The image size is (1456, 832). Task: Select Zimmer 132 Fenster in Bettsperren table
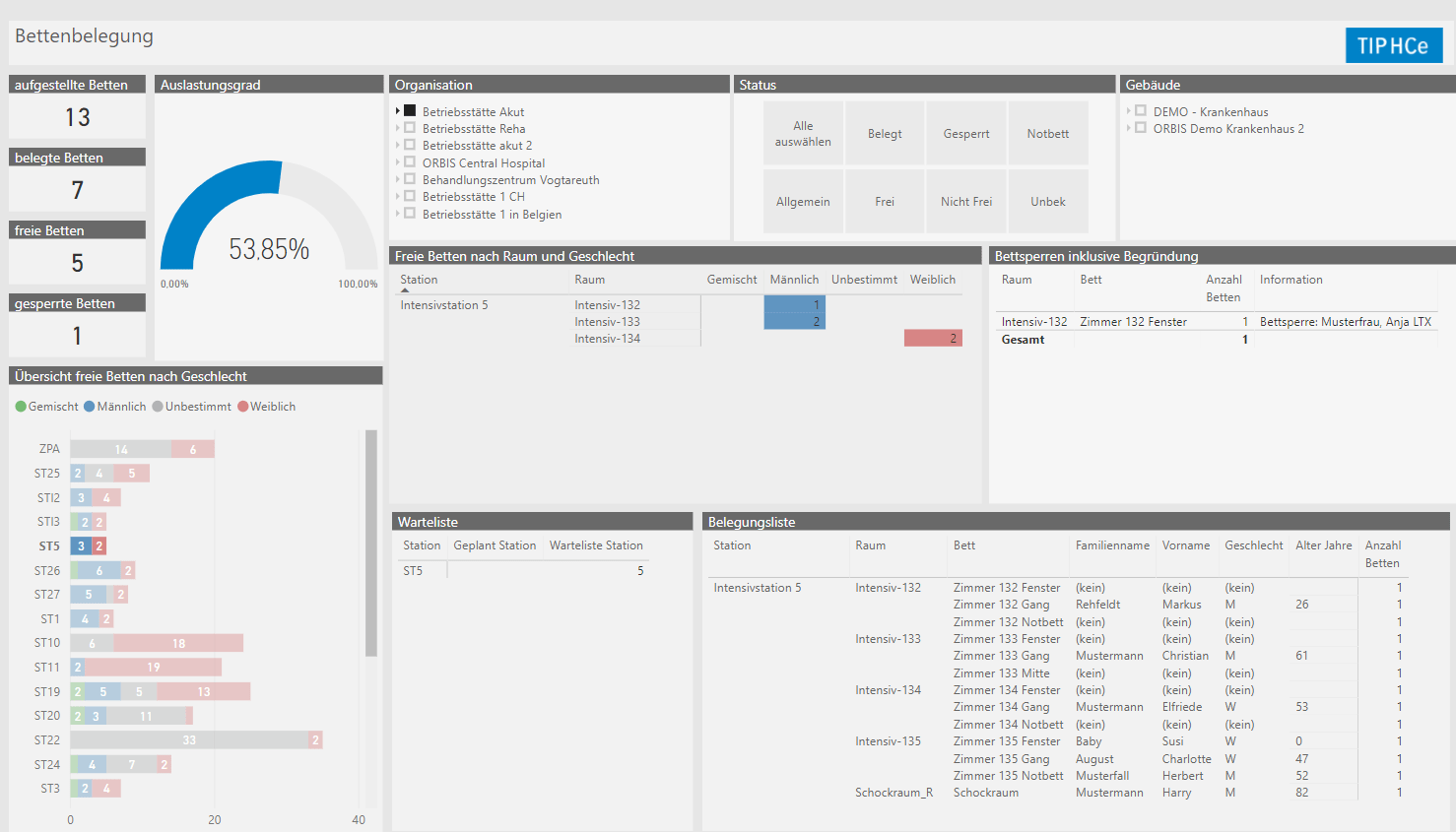click(x=1133, y=322)
